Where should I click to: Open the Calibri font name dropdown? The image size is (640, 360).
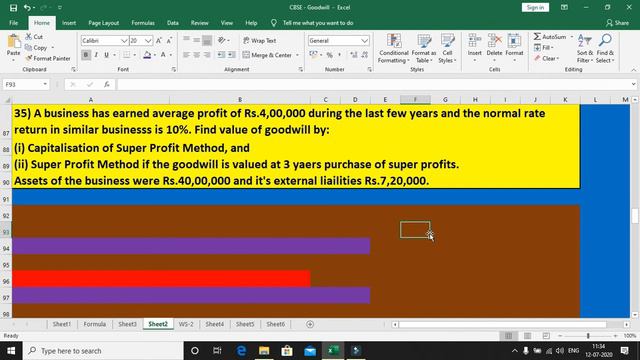coord(124,40)
